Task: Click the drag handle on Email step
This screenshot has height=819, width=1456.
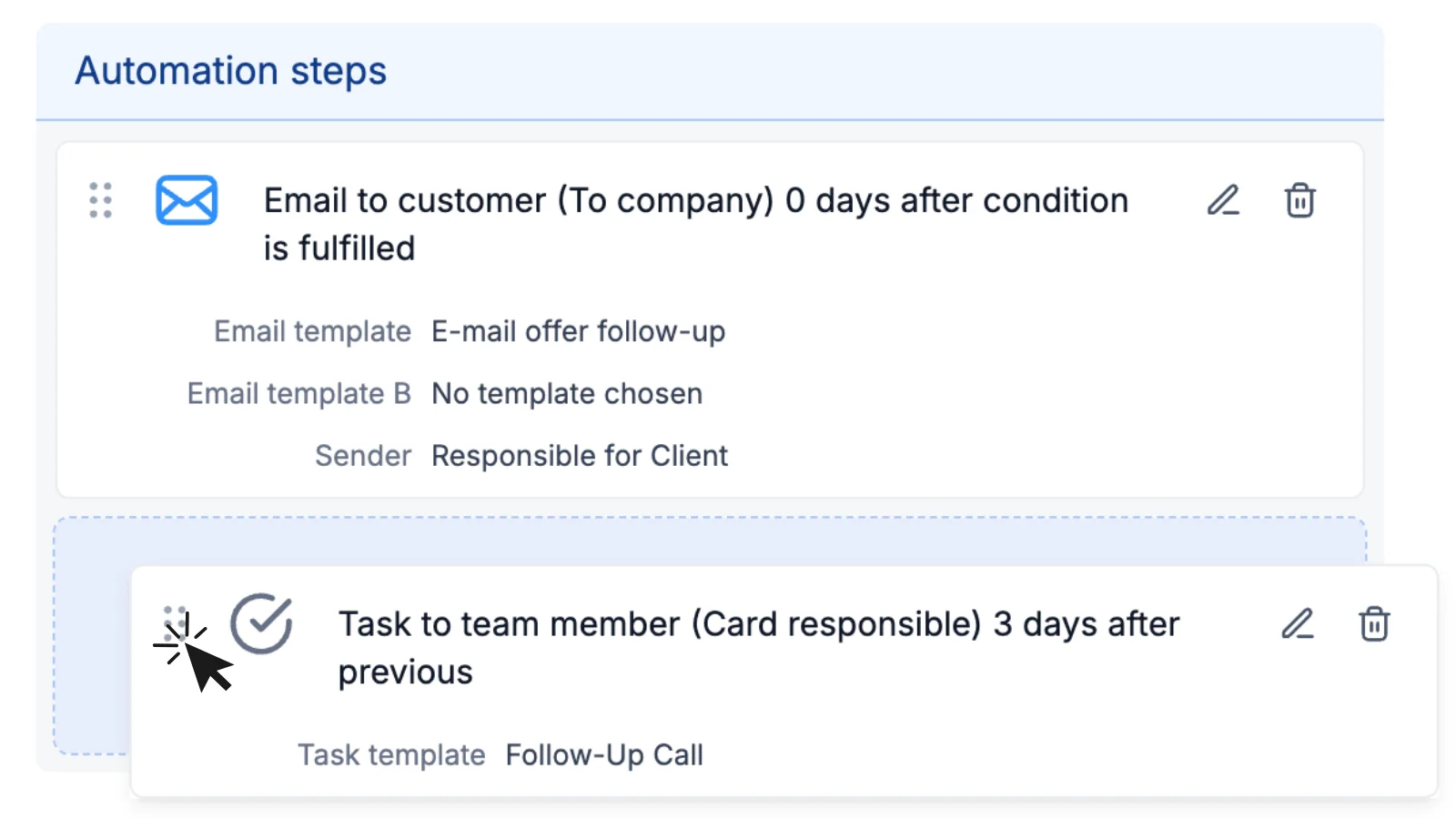Action: (x=101, y=200)
